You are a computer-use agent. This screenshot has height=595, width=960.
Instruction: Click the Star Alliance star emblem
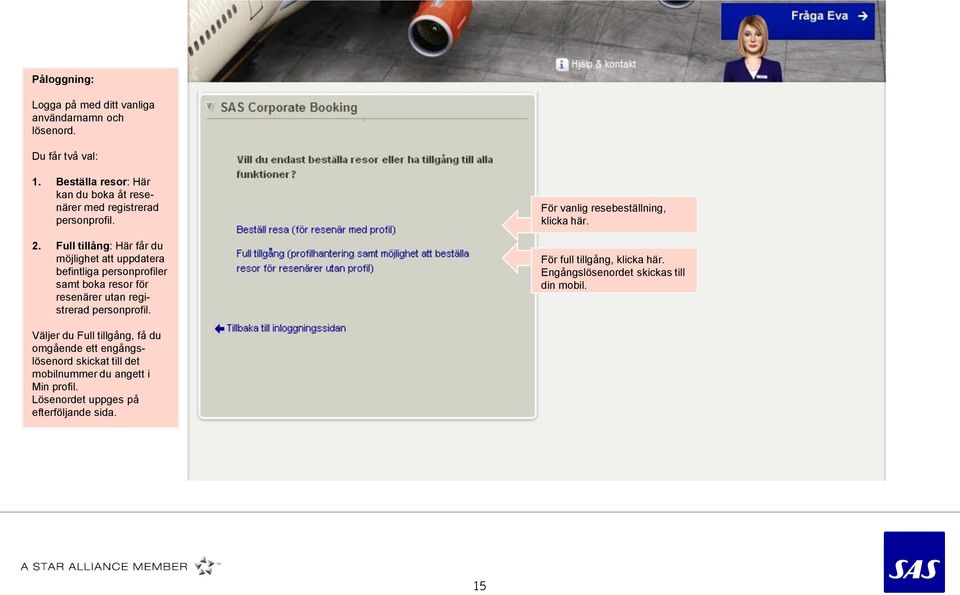pos(206,566)
